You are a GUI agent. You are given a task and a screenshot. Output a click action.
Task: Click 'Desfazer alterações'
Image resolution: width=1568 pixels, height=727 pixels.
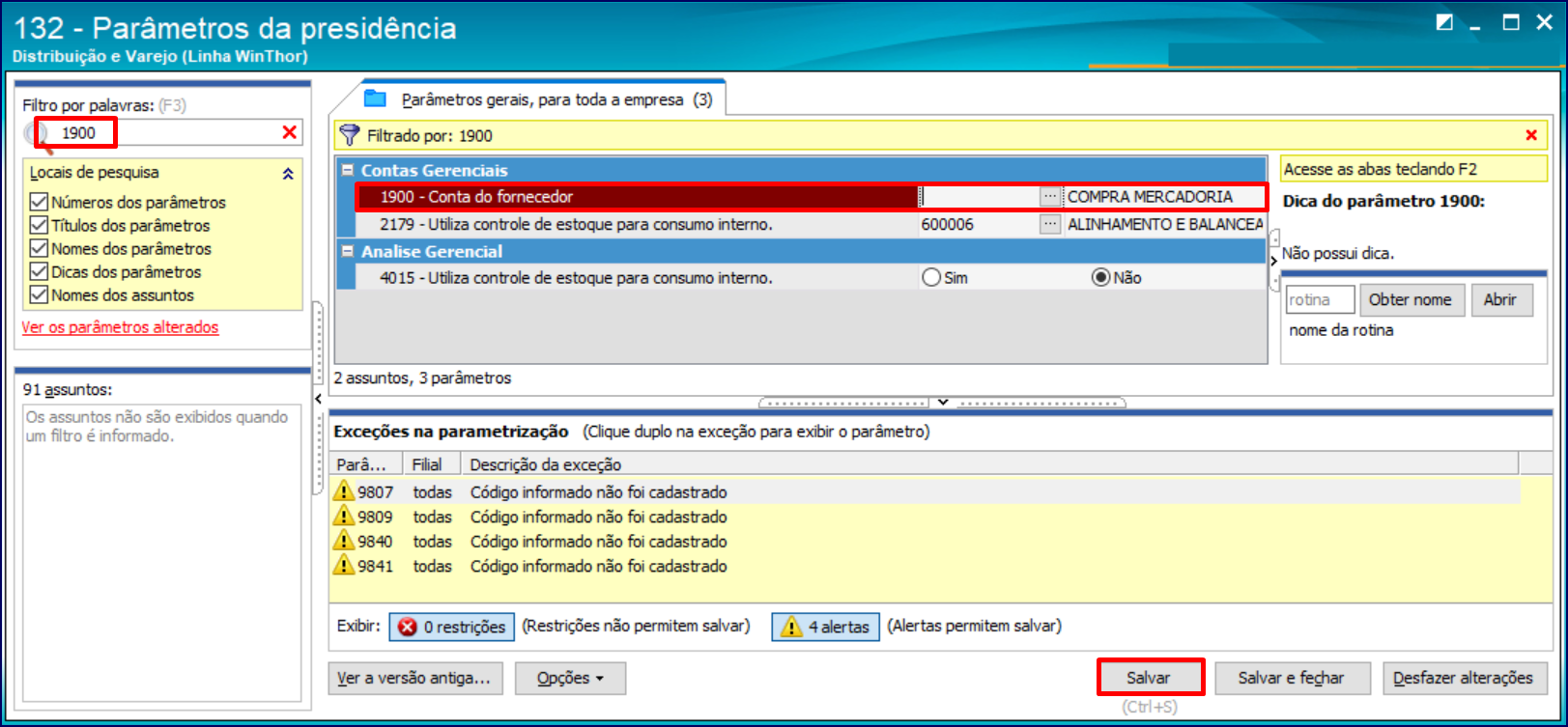[1465, 678]
